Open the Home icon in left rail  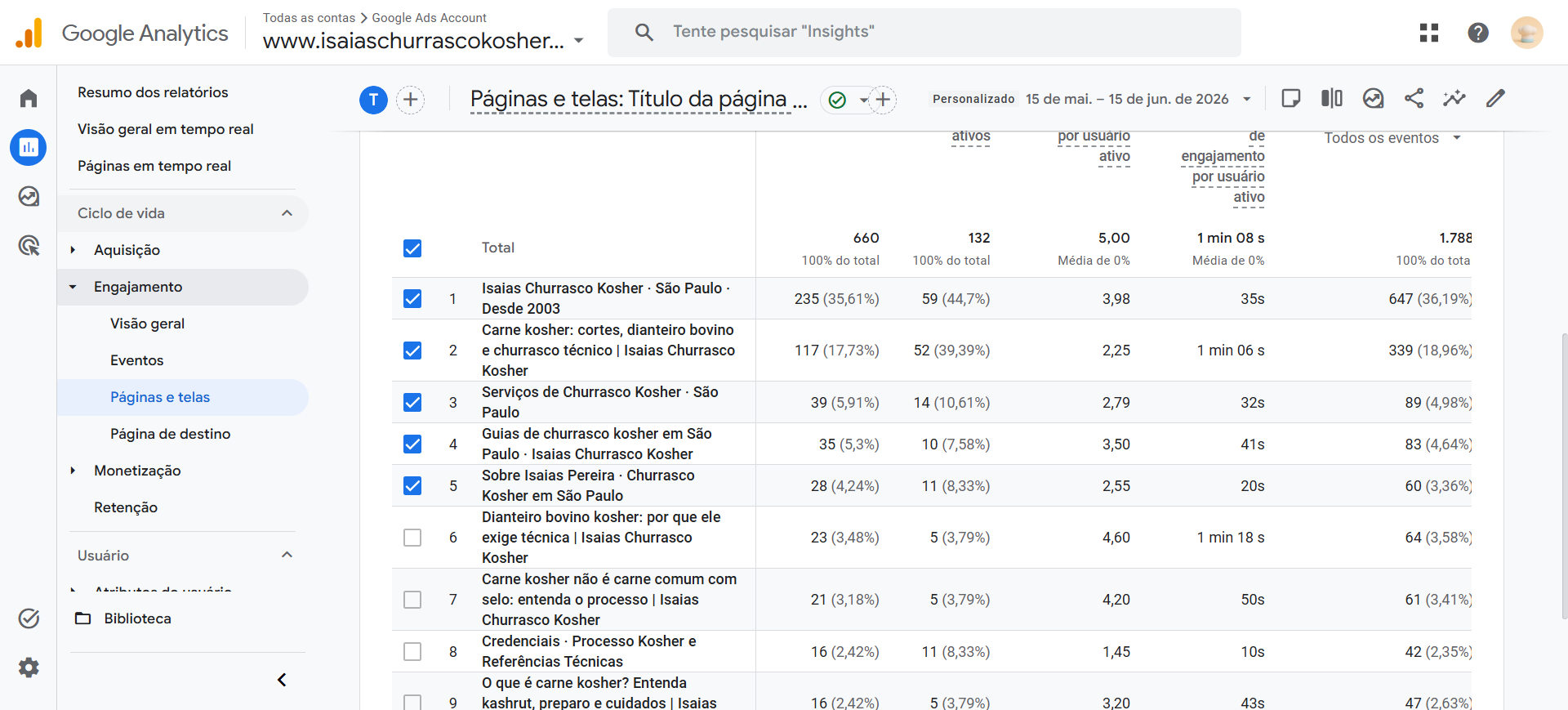click(29, 98)
